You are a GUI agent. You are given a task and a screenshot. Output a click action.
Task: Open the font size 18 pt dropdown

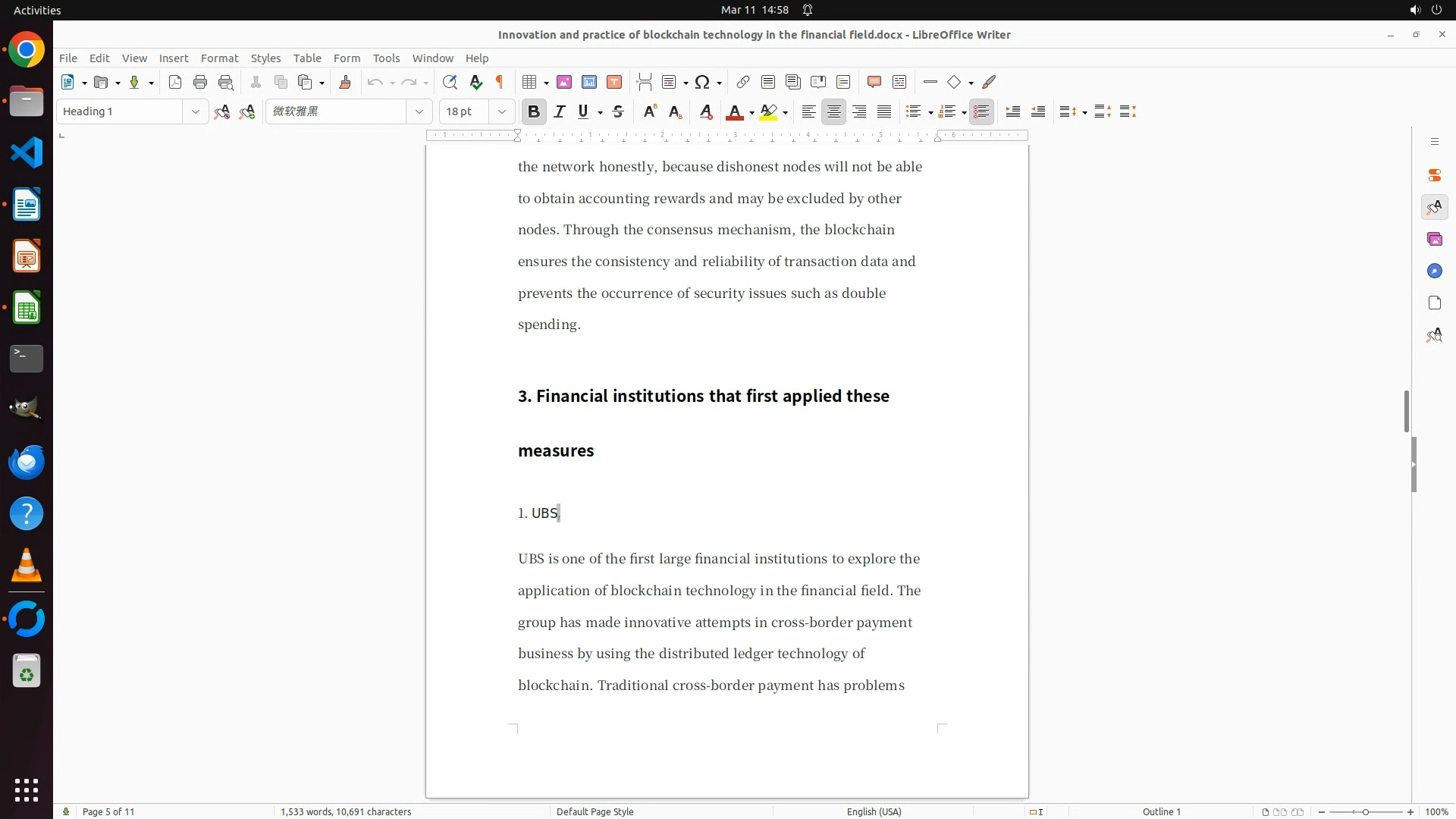[x=501, y=112]
